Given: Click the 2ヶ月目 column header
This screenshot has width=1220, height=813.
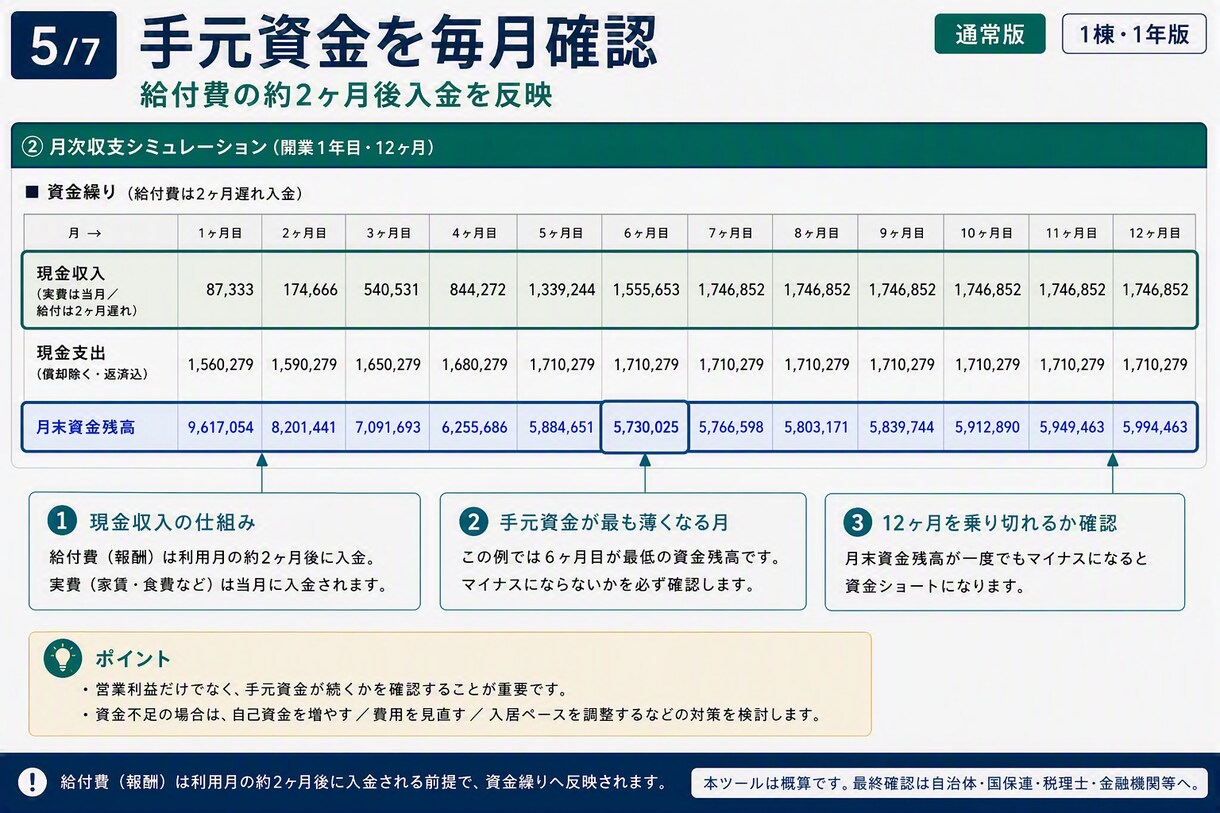Looking at the screenshot, I should [304, 233].
